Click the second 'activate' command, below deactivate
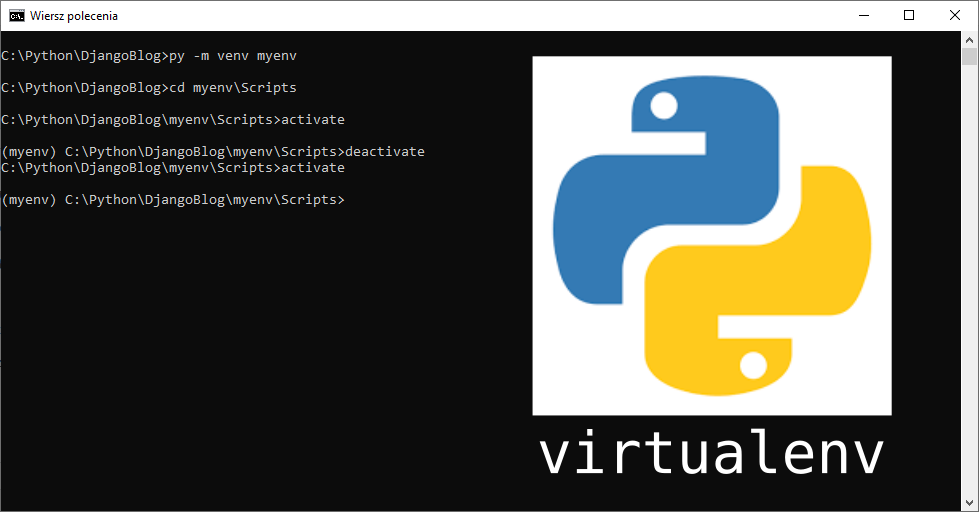This screenshot has height=512, width=979. coord(312,168)
